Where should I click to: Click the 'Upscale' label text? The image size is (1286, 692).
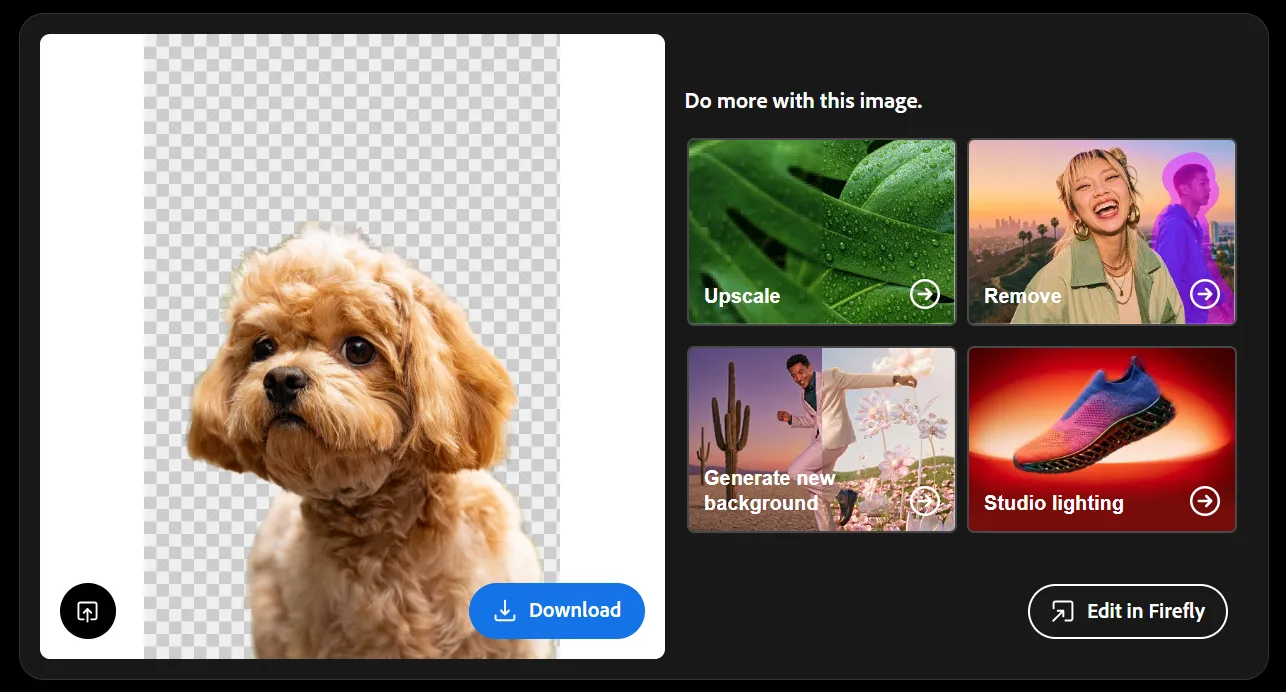742,296
